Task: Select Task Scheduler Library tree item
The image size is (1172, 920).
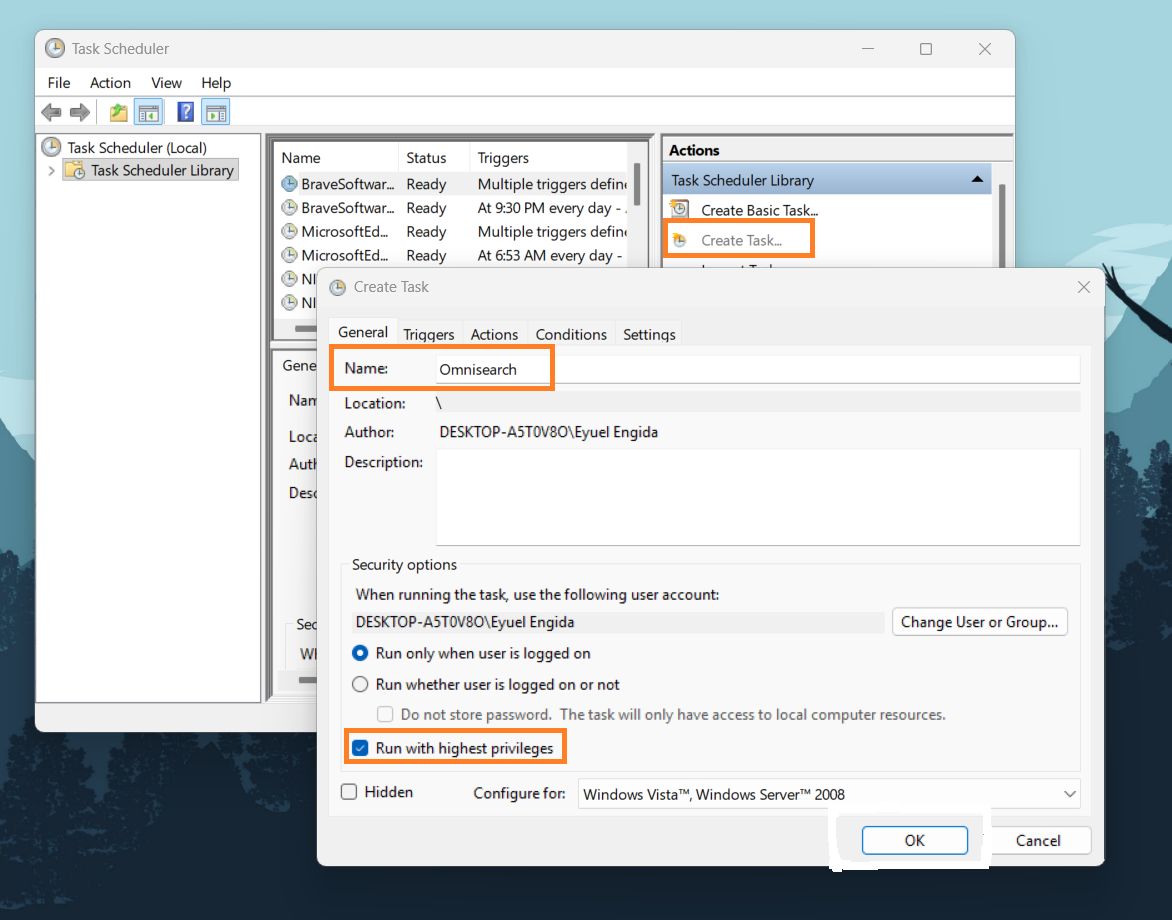Action: pyautogui.click(x=162, y=170)
